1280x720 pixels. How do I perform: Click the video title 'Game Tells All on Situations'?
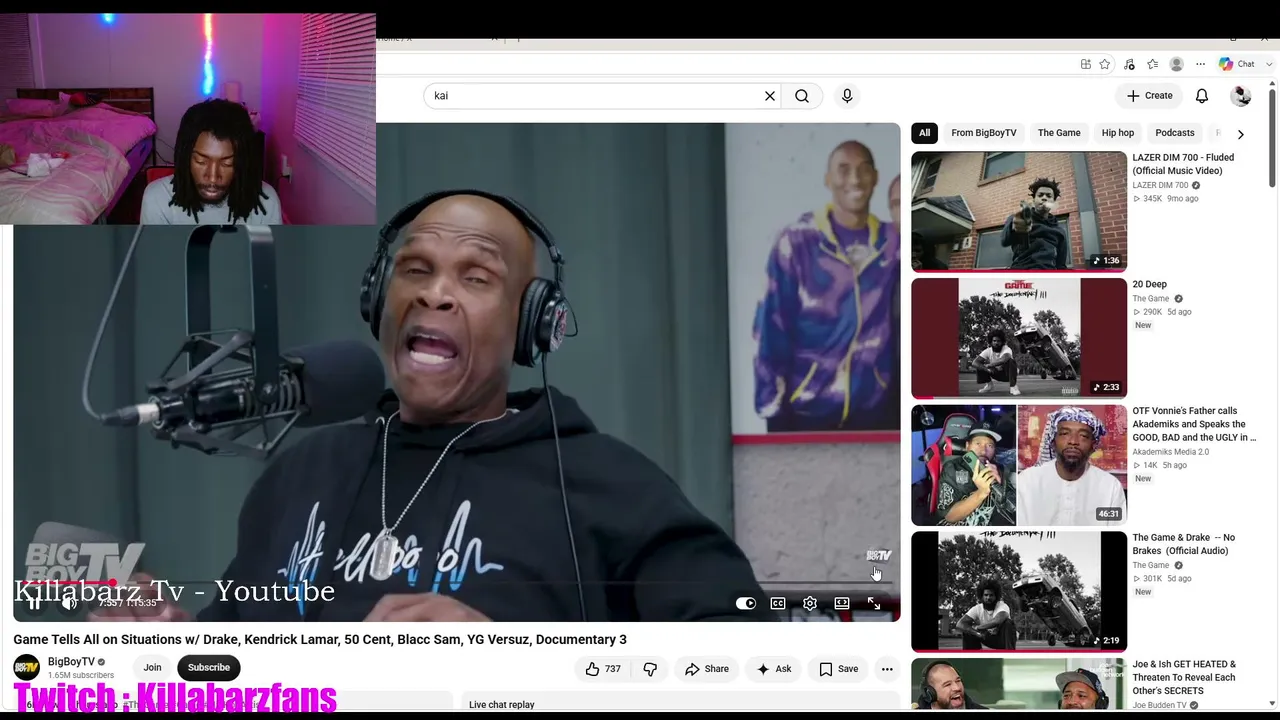coord(320,640)
